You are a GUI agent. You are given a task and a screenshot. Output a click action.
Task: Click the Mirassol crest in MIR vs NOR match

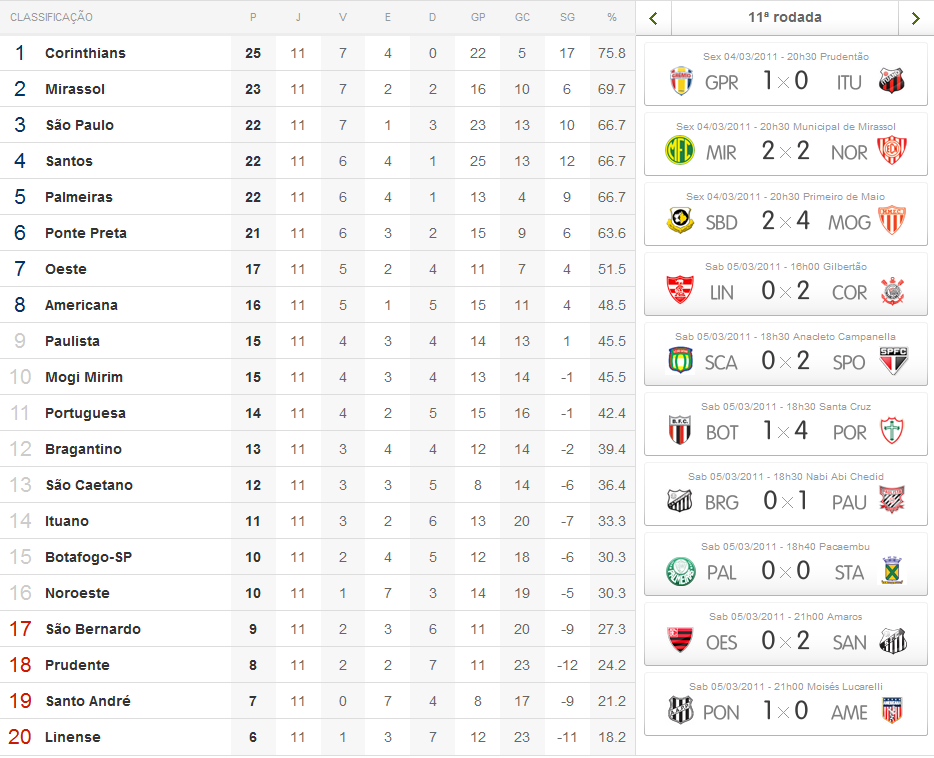point(681,151)
